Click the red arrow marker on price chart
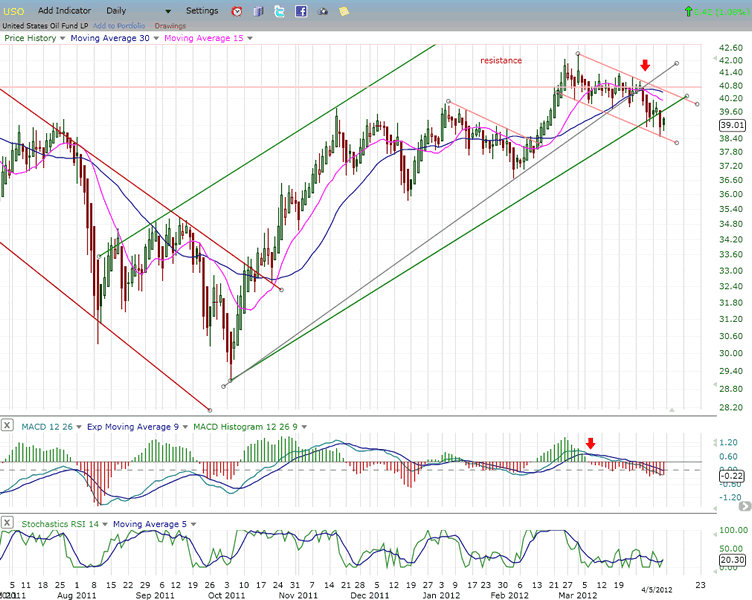The width and height of the screenshot is (752, 600). (x=645, y=65)
